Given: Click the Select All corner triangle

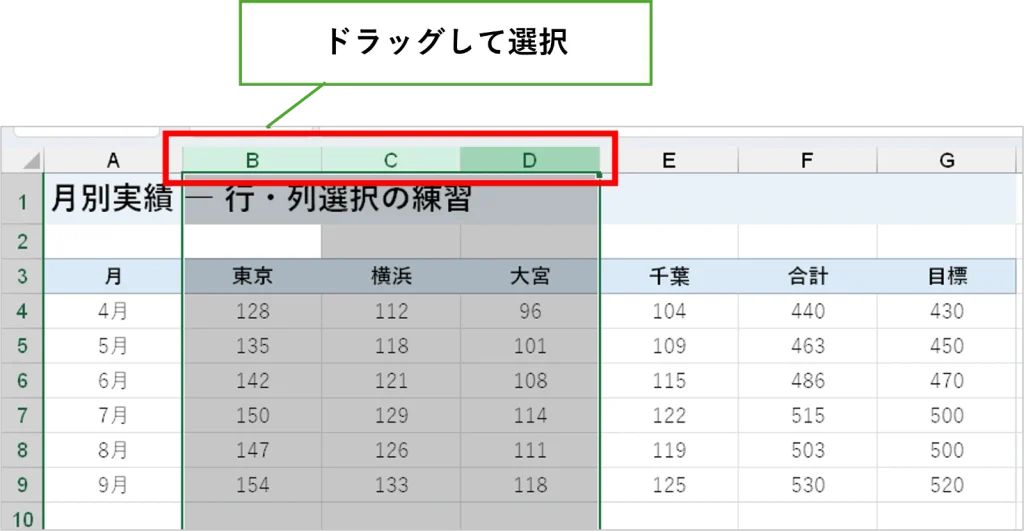Looking at the screenshot, I should point(30,160).
